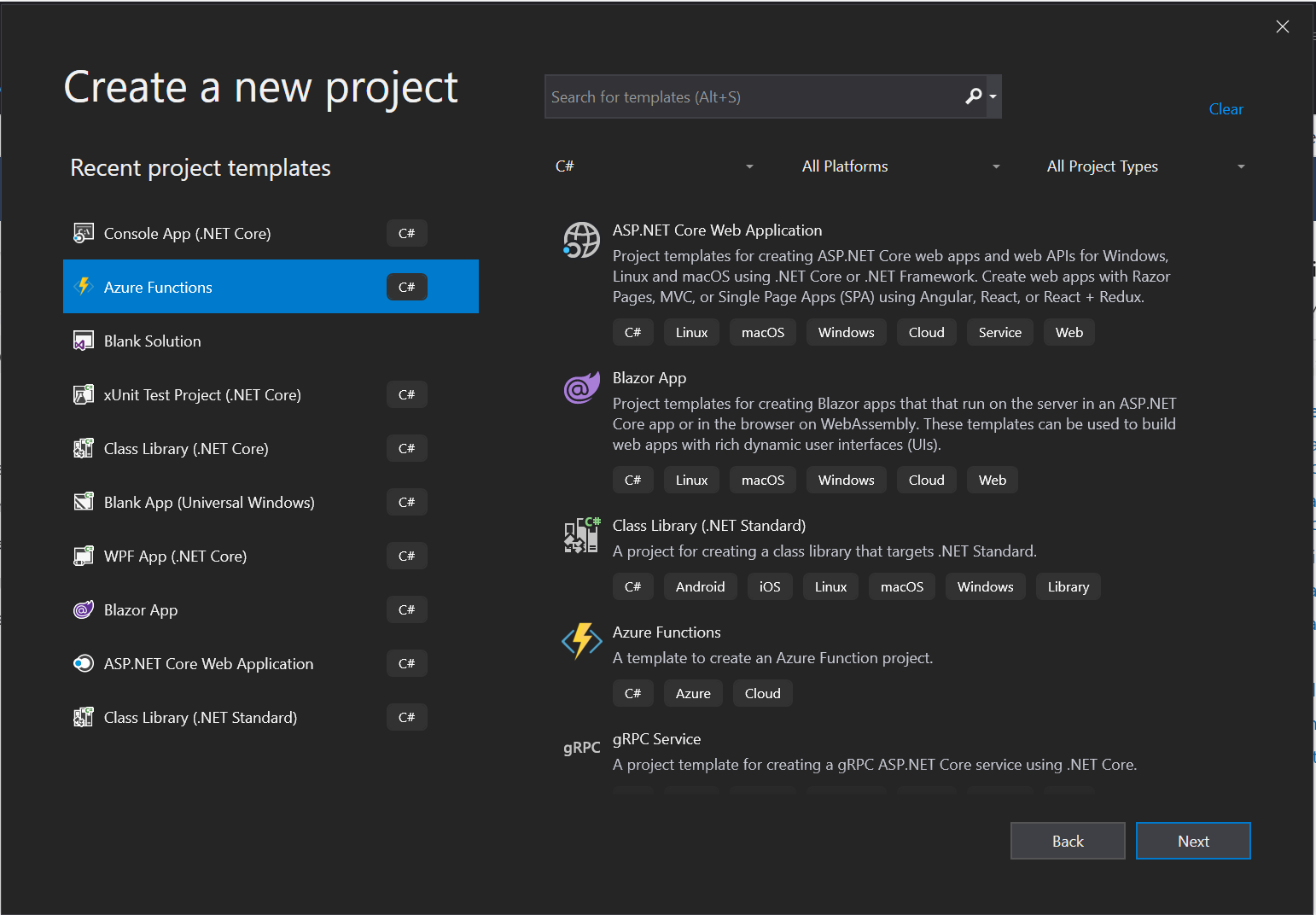Select Blank Solution recent template
Viewport: 1316px width, 915px height.
coord(271,341)
